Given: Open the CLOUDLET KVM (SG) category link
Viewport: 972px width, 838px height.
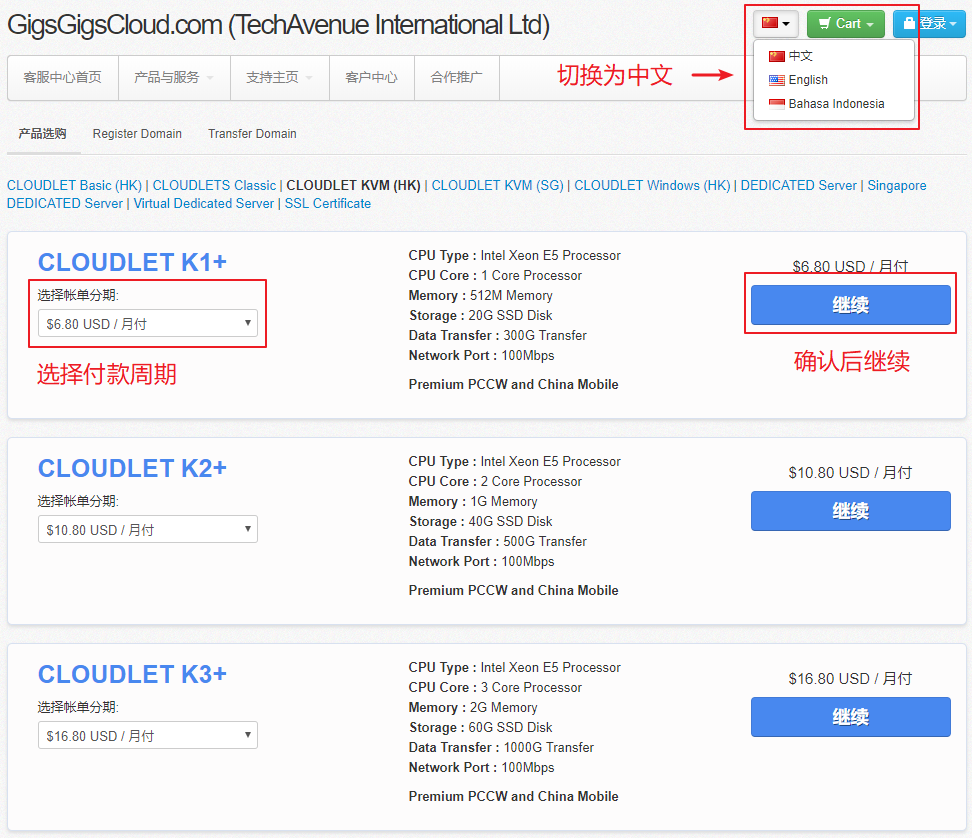Looking at the screenshot, I should (498, 185).
